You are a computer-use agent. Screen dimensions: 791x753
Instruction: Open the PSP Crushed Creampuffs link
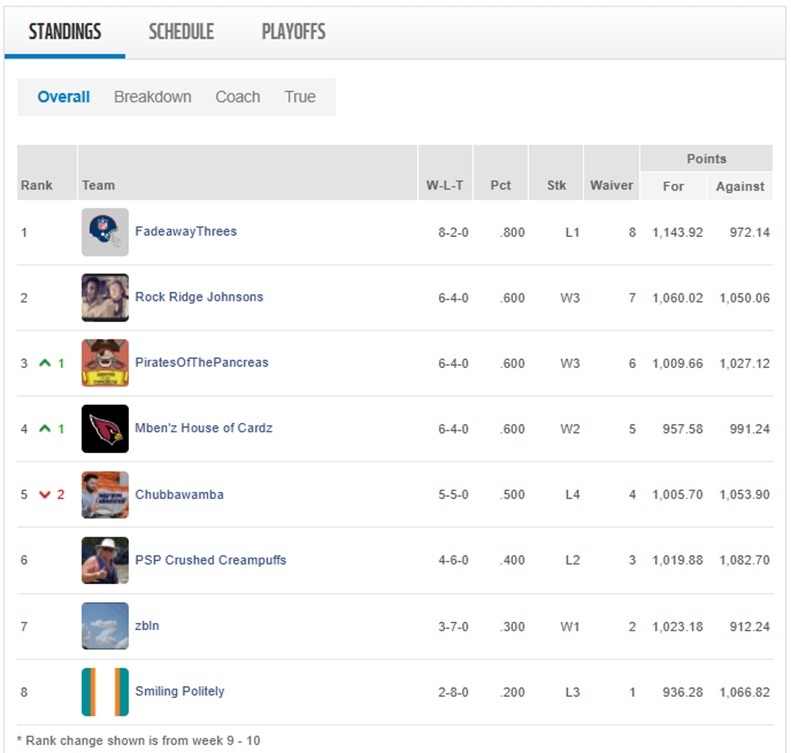[x=210, y=560]
